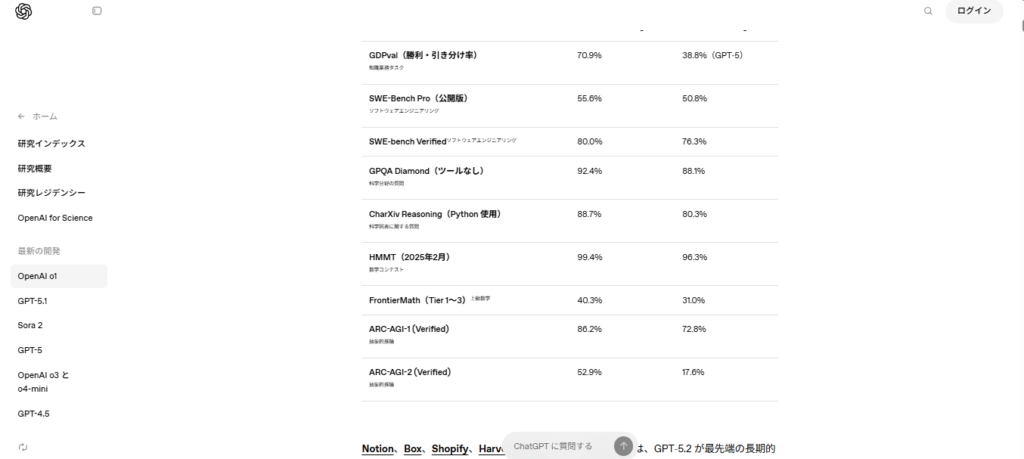Screen dimensions: 1024x459
Task: Toggle the sidebar panel icon
Action: point(96,11)
